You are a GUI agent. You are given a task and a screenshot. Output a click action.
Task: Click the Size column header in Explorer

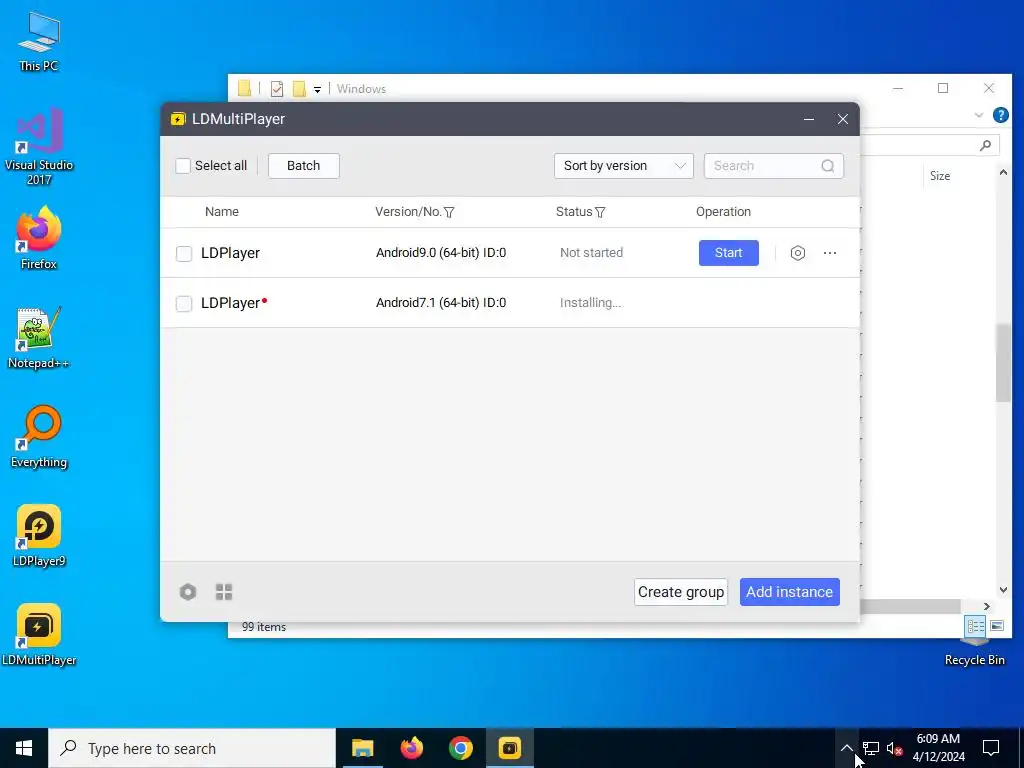click(940, 176)
